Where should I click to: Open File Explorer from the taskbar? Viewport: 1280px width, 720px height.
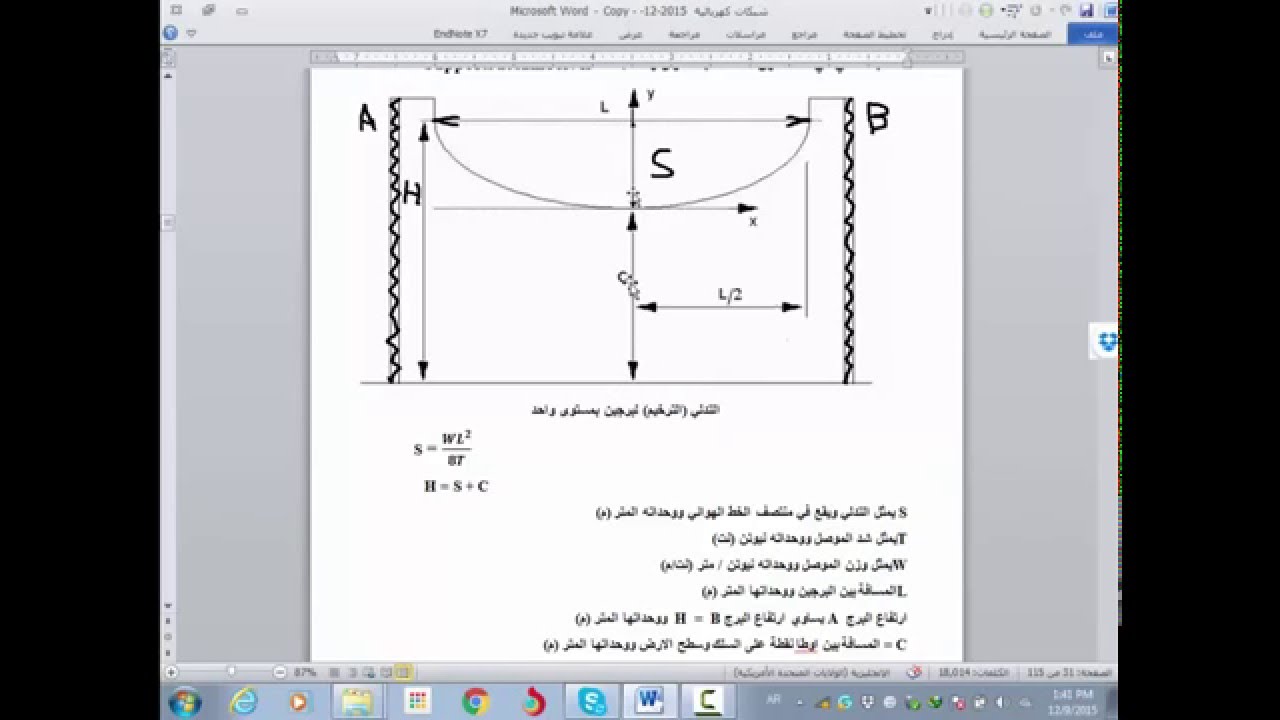(358, 700)
